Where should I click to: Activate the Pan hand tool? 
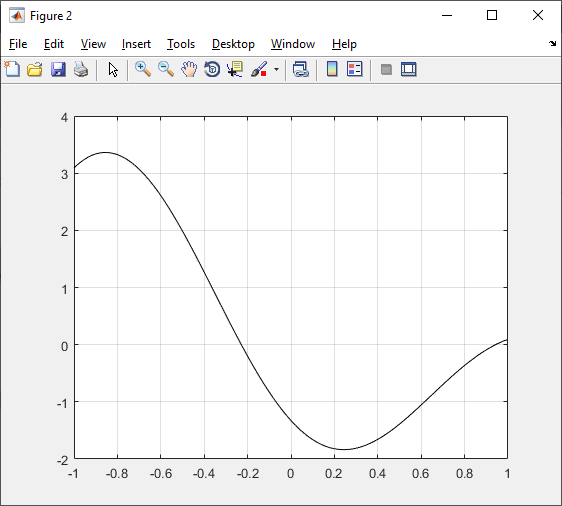pyautogui.click(x=189, y=69)
